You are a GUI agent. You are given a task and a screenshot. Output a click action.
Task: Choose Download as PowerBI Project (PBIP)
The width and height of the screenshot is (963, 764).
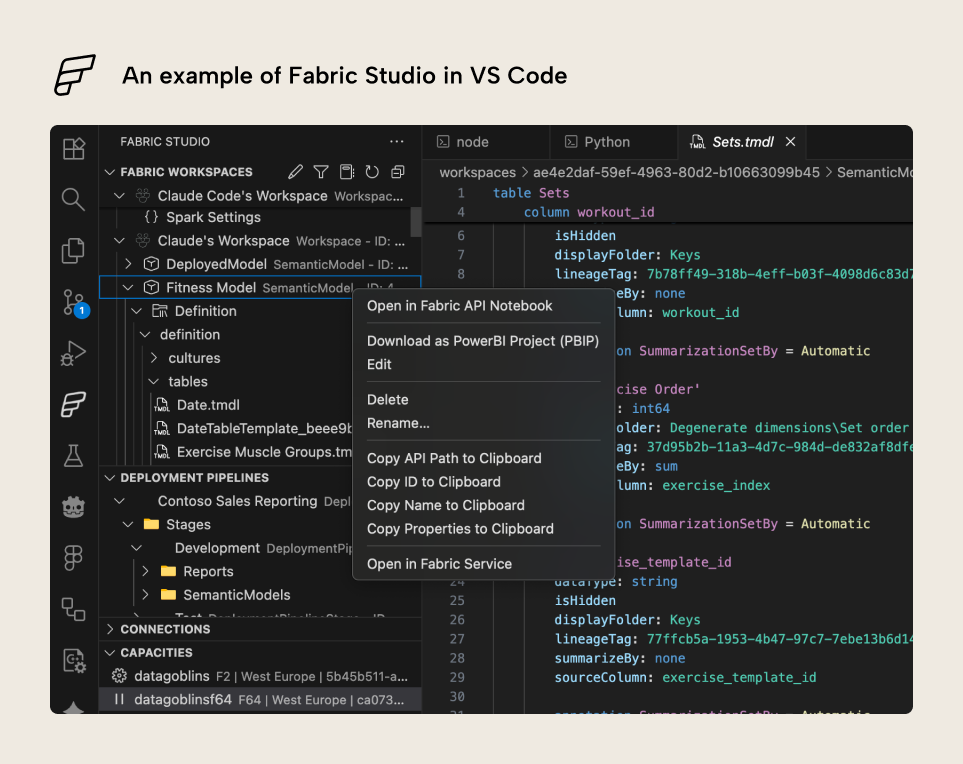click(x=483, y=341)
